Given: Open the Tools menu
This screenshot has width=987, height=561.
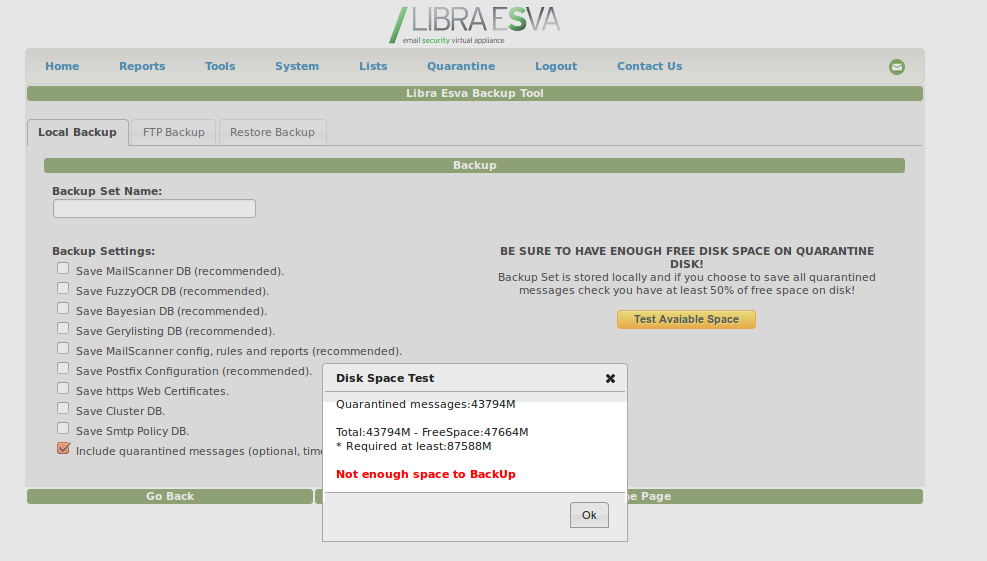Looking at the screenshot, I should (x=220, y=66).
